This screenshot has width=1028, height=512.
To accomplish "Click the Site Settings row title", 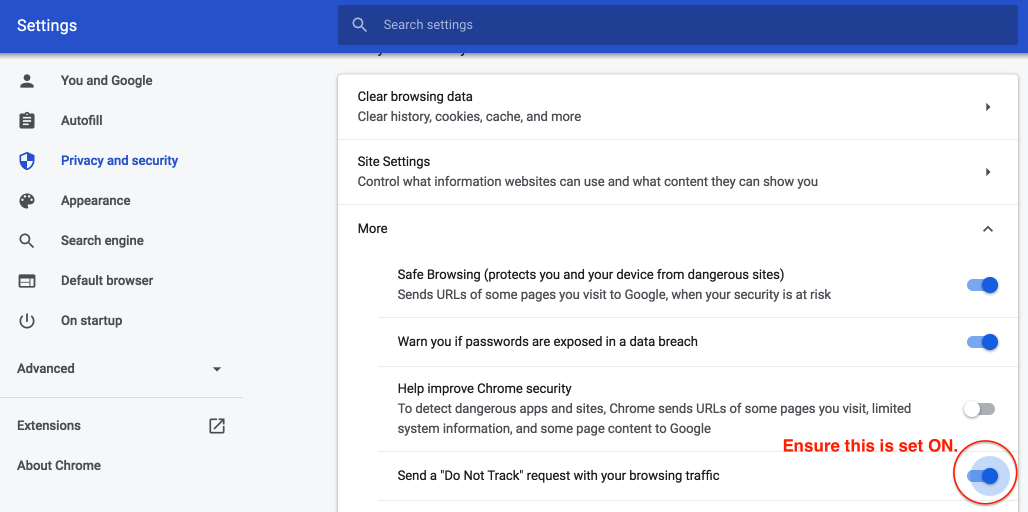I will pos(394,161).
